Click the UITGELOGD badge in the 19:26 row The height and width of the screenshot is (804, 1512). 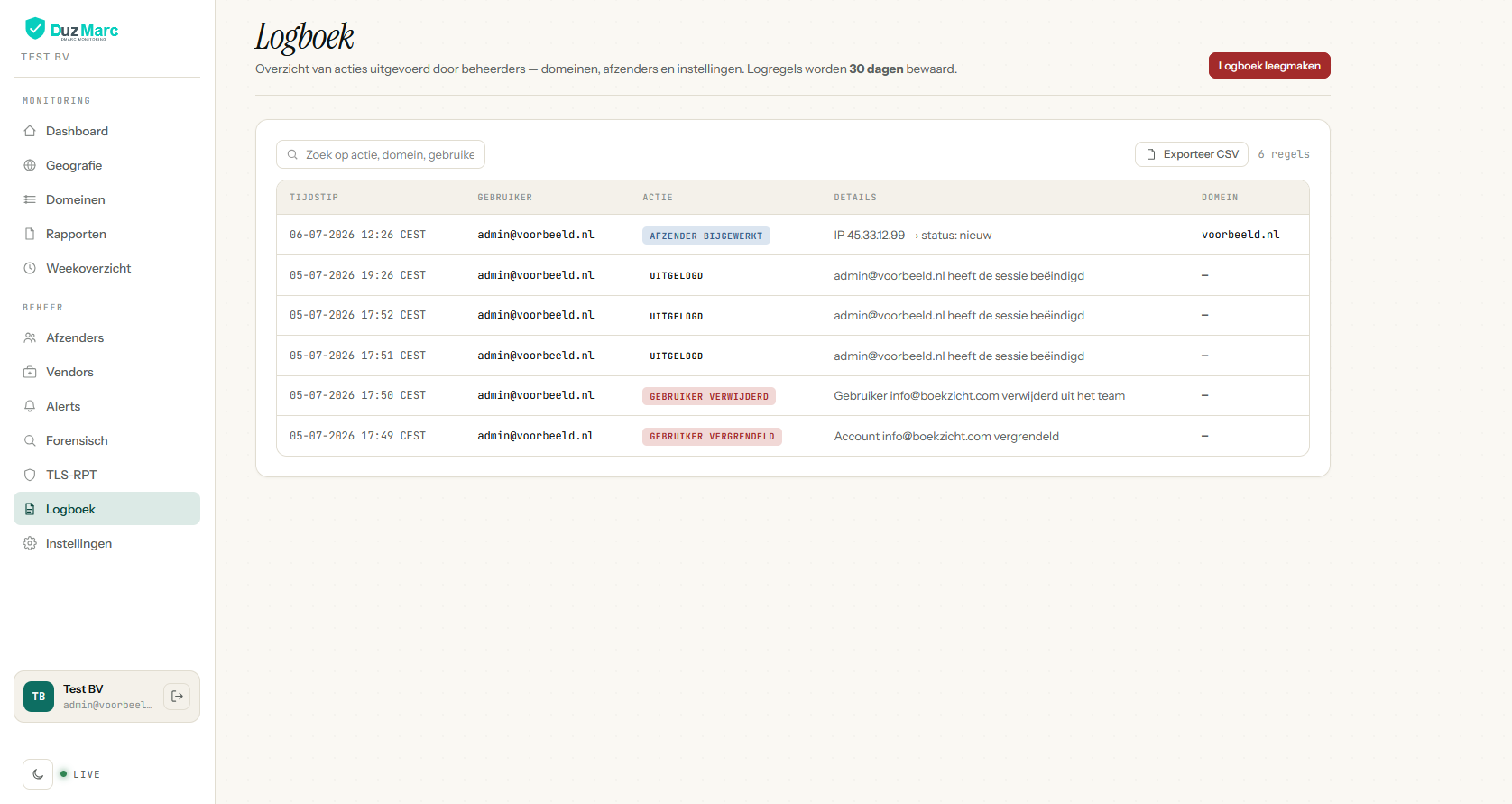point(677,276)
